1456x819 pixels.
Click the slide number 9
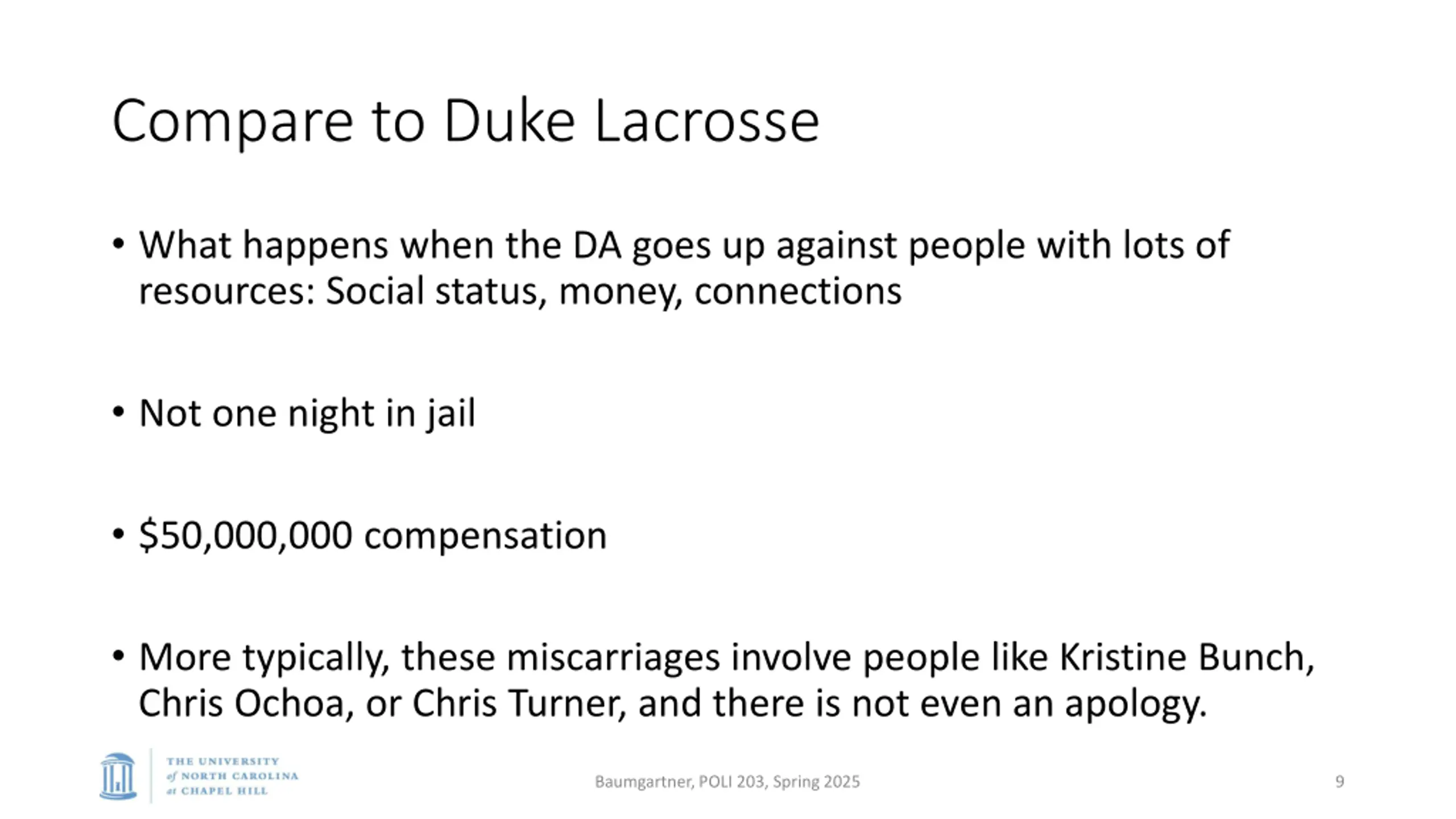pos(1339,782)
